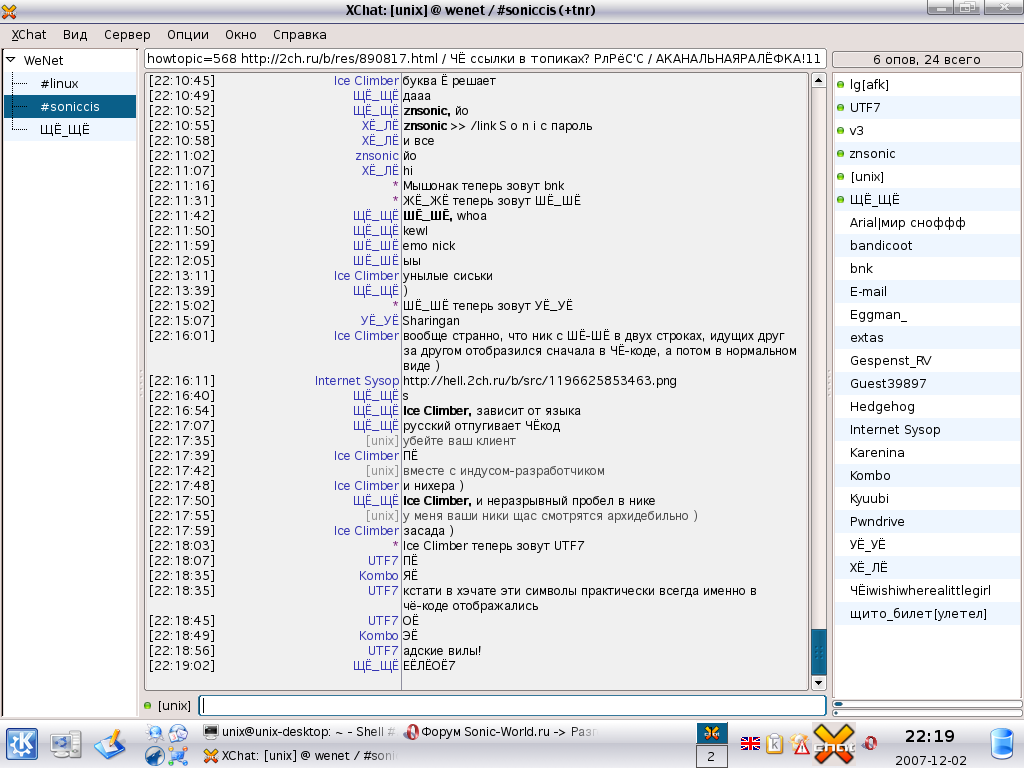This screenshot has height=768, width=1024.
Task: Click the UK flag keyboard layout indicator
Action: (x=750, y=743)
